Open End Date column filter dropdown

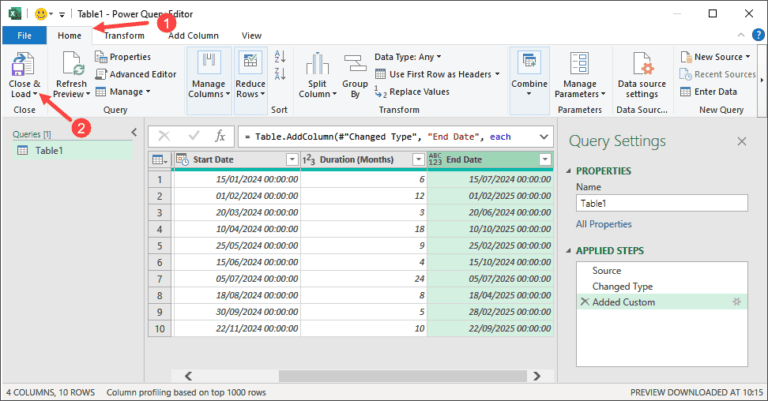pyautogui.click(x=545, y=160)
